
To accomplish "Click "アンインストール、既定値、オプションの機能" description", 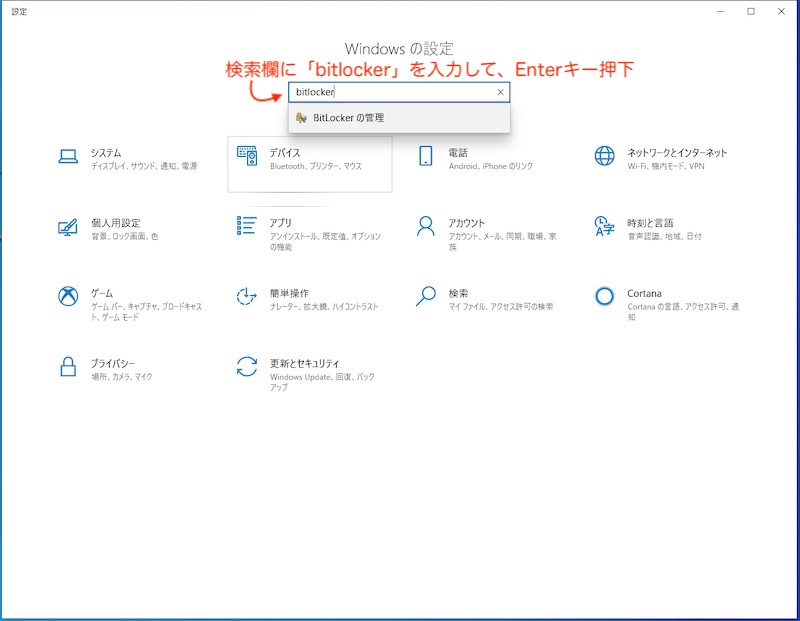I will [x=325, y=241].
